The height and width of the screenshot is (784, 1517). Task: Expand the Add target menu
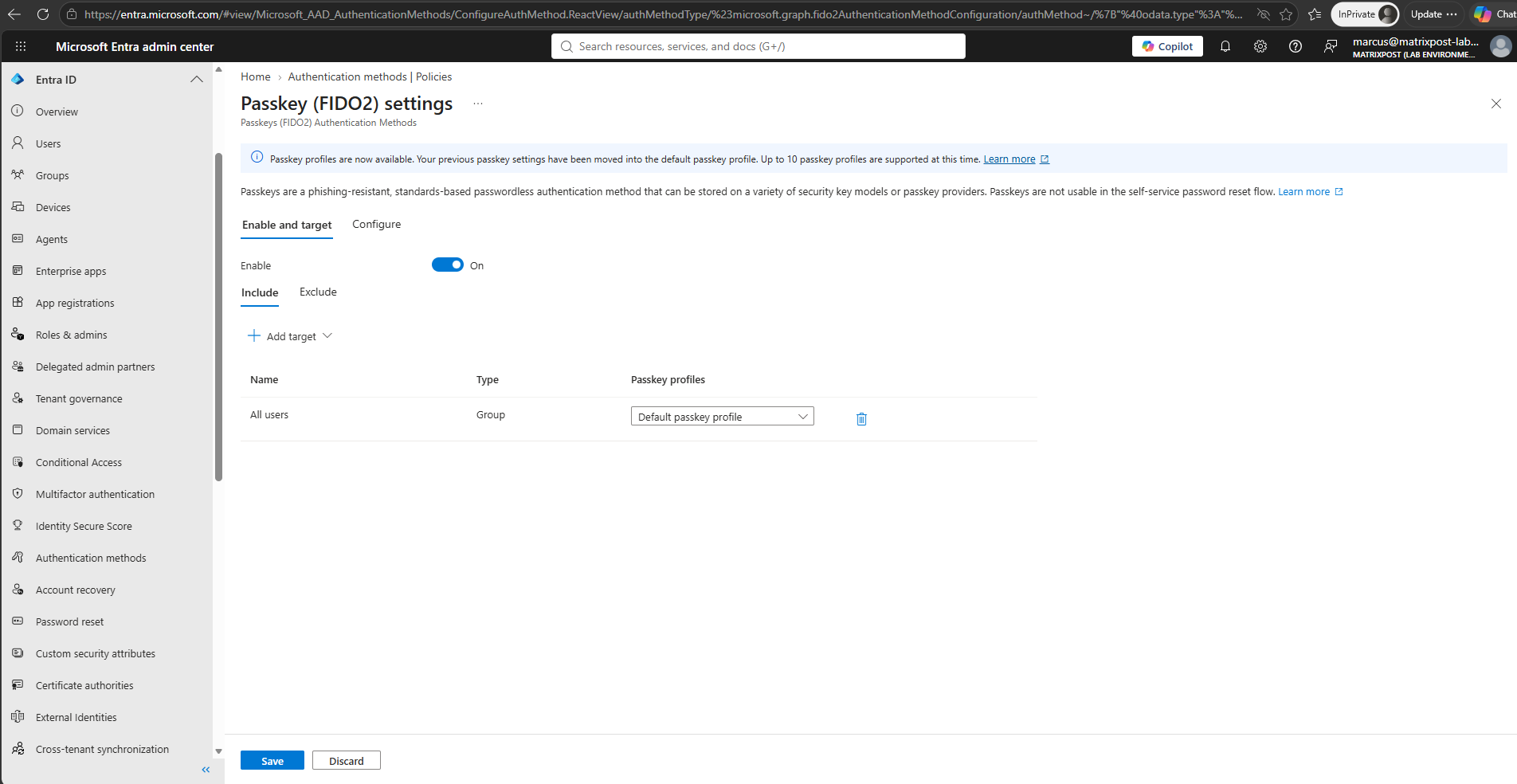[290, 336]
